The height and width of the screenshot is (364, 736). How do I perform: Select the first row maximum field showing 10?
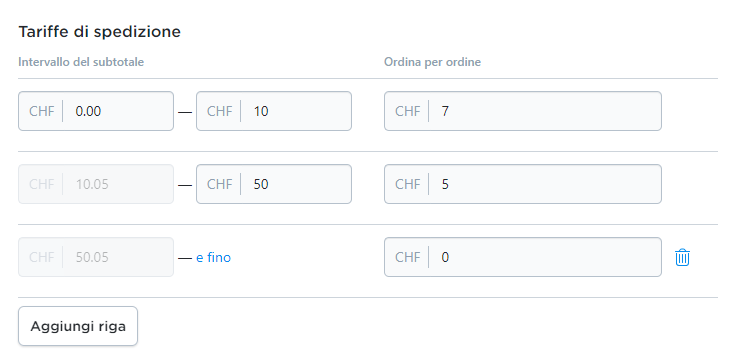(274, 111)
